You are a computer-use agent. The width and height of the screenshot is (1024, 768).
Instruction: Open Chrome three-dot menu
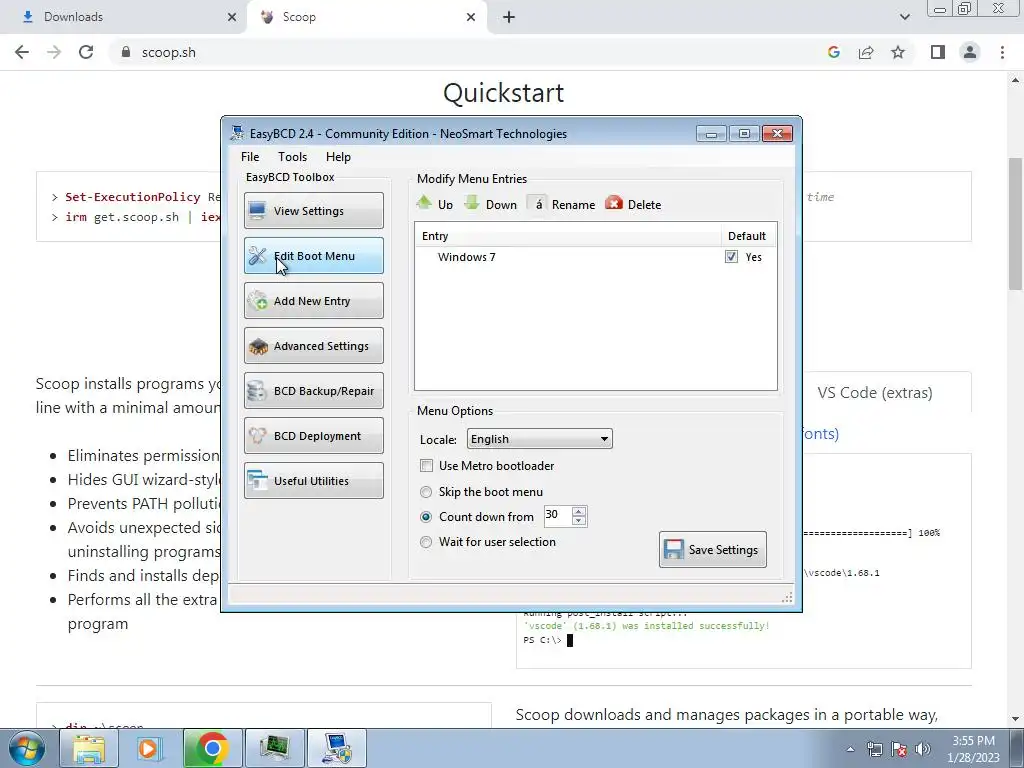pos(1002,52)
